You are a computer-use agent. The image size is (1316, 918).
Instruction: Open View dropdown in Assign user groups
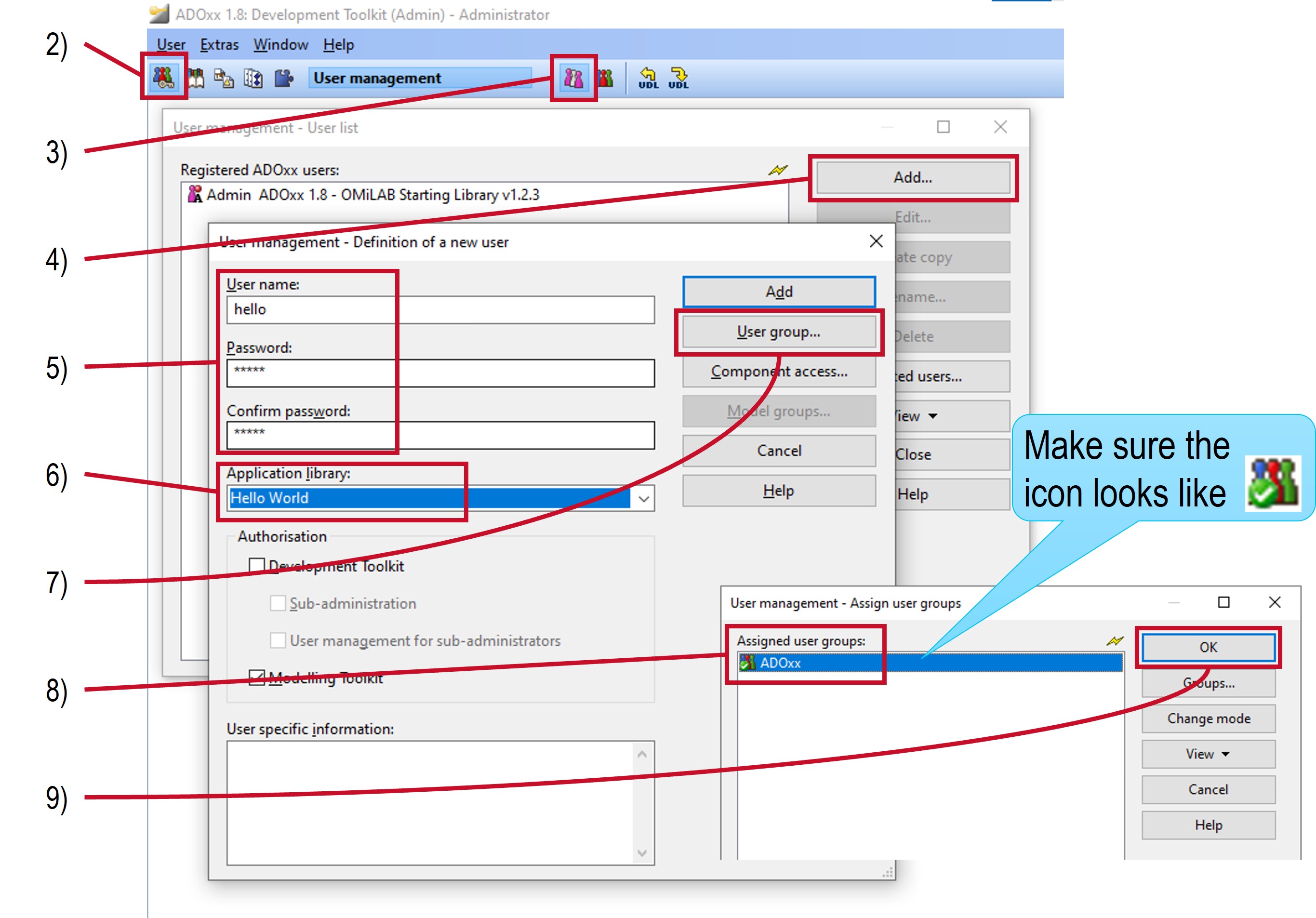[1208, 754]
